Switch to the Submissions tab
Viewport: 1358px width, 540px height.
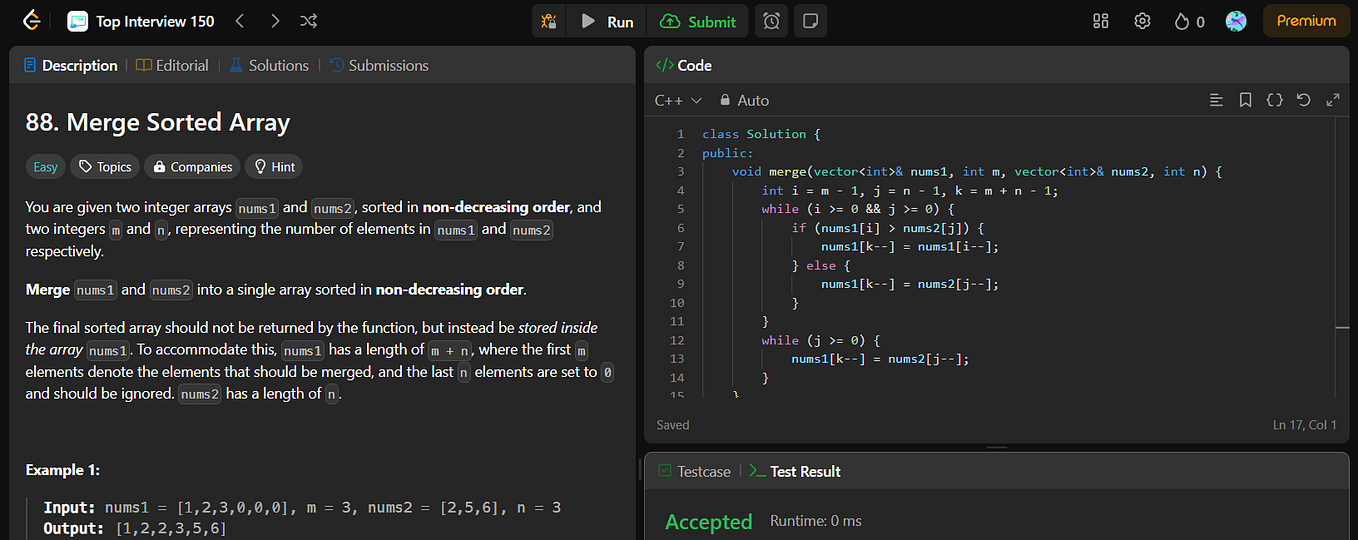[x=378, y=65]
